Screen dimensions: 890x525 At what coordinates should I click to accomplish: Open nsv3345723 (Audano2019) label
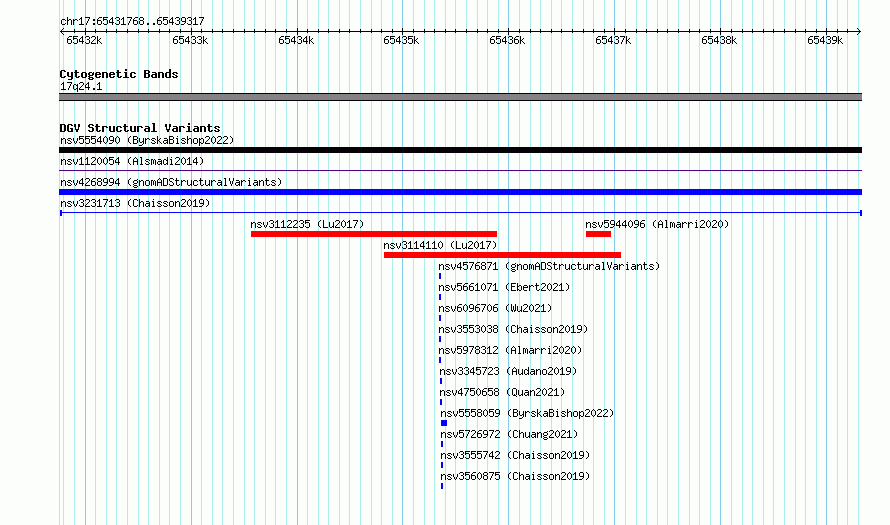(508, 371)
